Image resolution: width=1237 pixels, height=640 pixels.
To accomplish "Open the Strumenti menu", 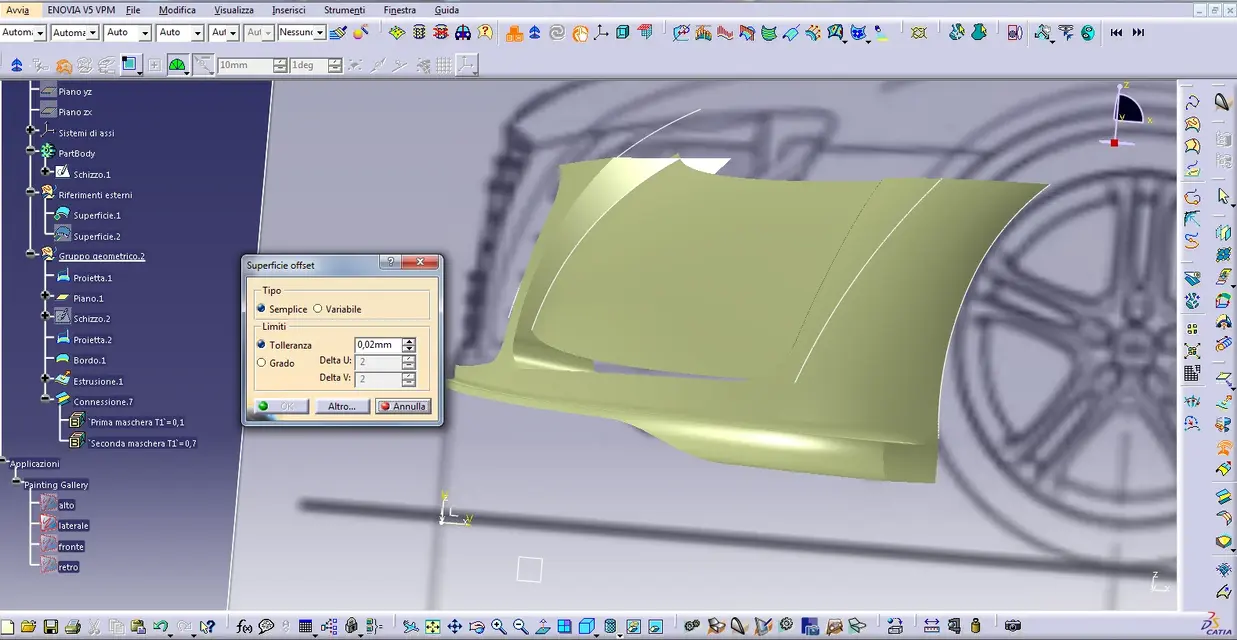I will [x=344, y=10].
